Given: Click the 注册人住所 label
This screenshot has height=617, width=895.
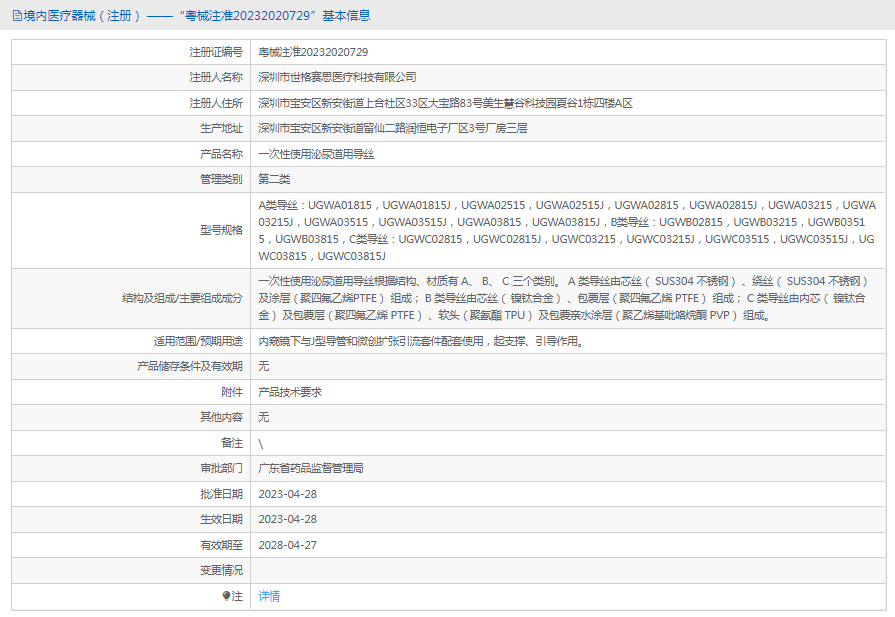Looking at the screenshot, I should 216,103.
